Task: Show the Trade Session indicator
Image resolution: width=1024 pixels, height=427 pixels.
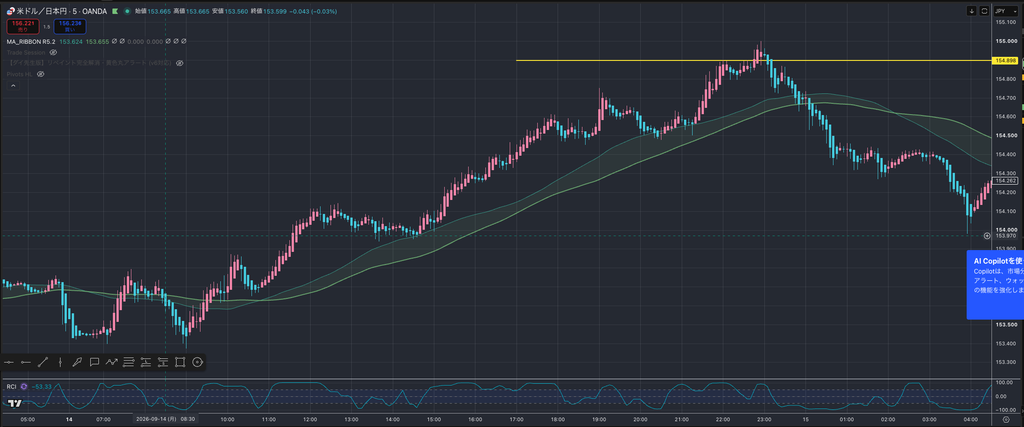Action: pyautogui.click(x=54, y=52)
